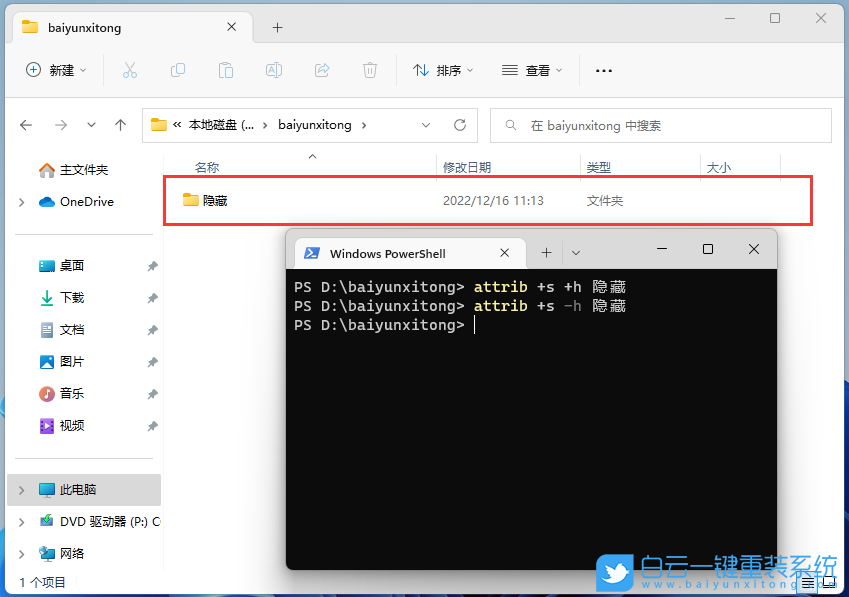
Task: Switch to large thumbnails via status bar toggle
Action: (x=829, y=580)
